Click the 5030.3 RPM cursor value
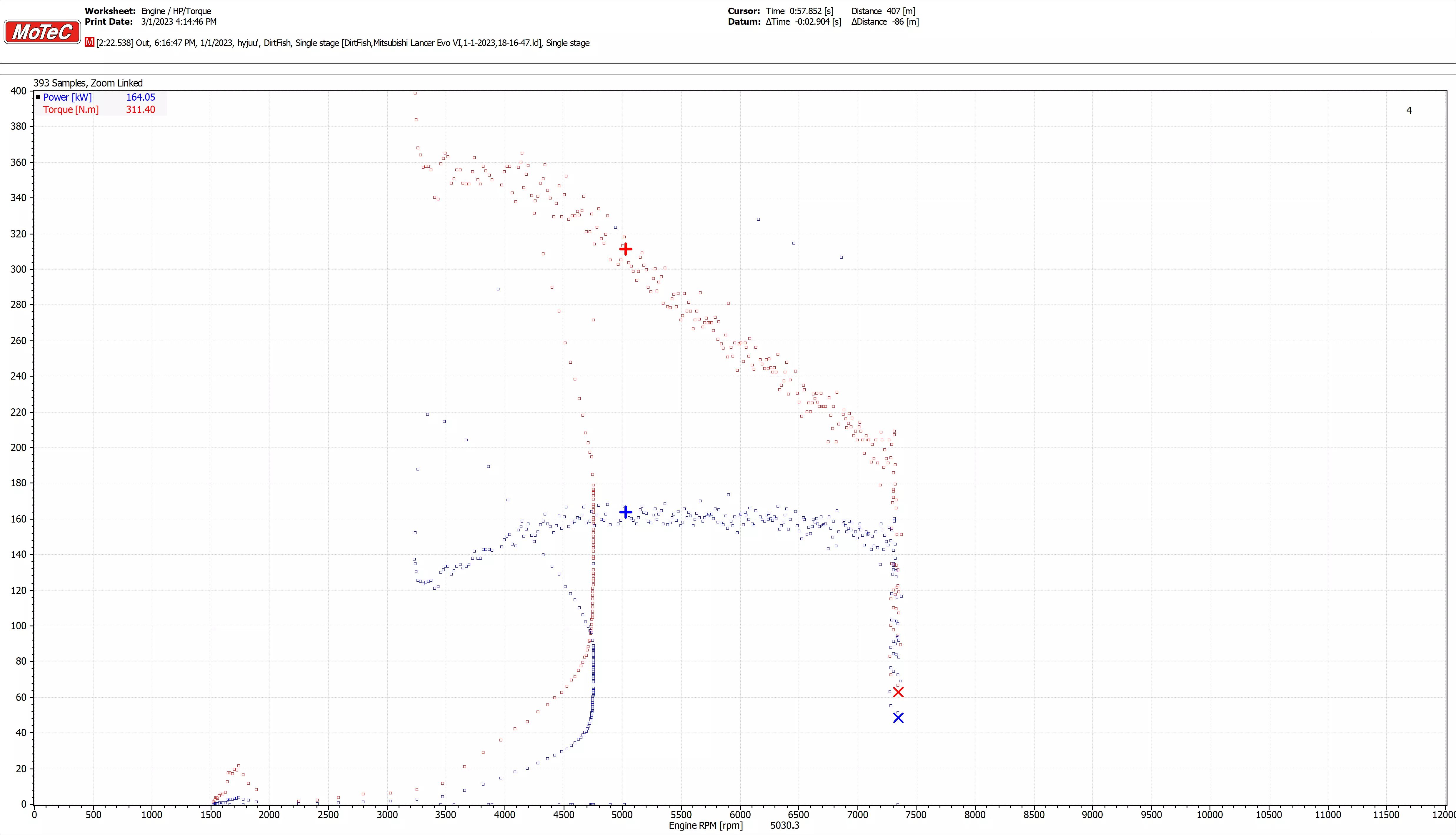This screenshot has height=835, width=1456. click(x=784, y=825)
